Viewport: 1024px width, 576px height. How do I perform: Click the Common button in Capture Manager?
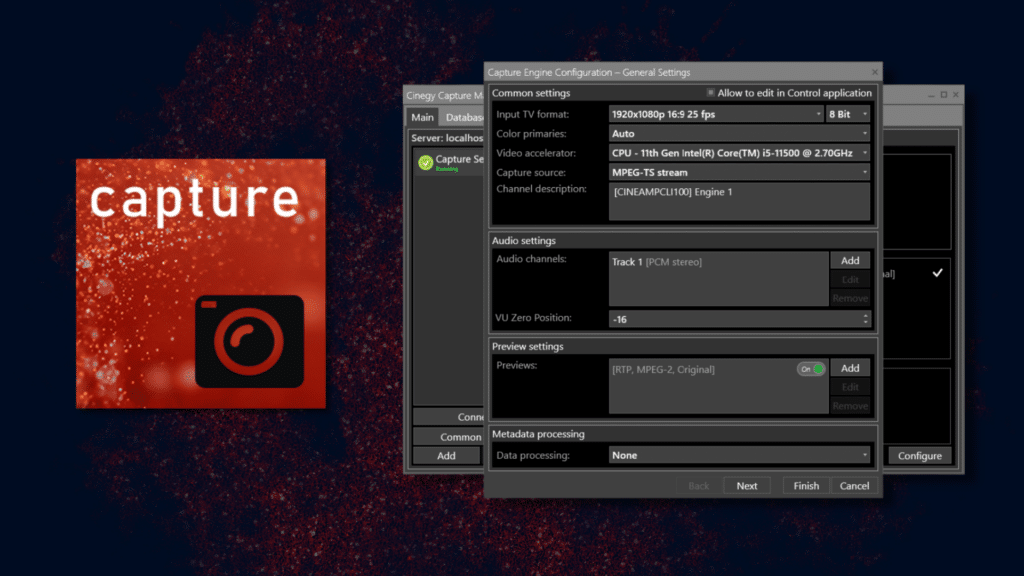(448, 436)
